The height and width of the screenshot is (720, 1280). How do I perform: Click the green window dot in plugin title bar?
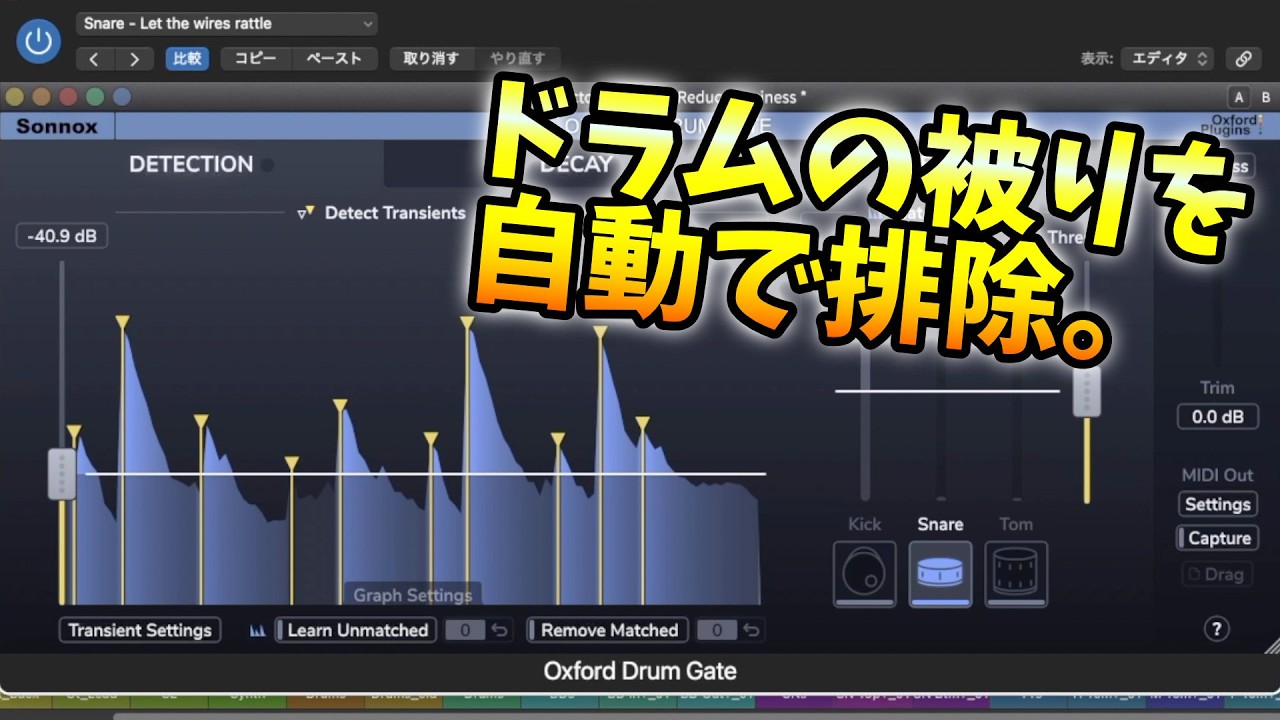coord(95,97)
